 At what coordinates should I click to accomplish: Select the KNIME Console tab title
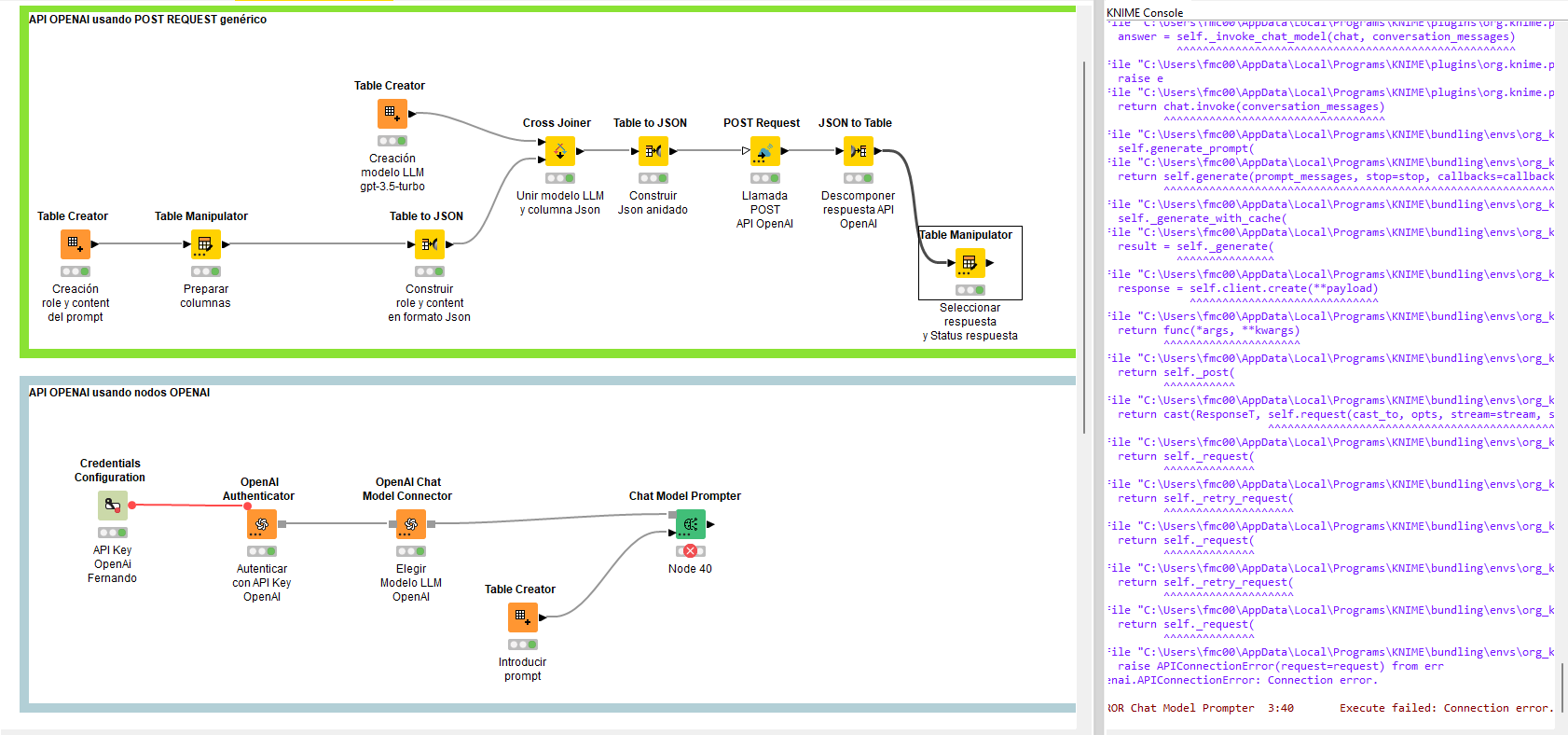[x=1145, y=13]
